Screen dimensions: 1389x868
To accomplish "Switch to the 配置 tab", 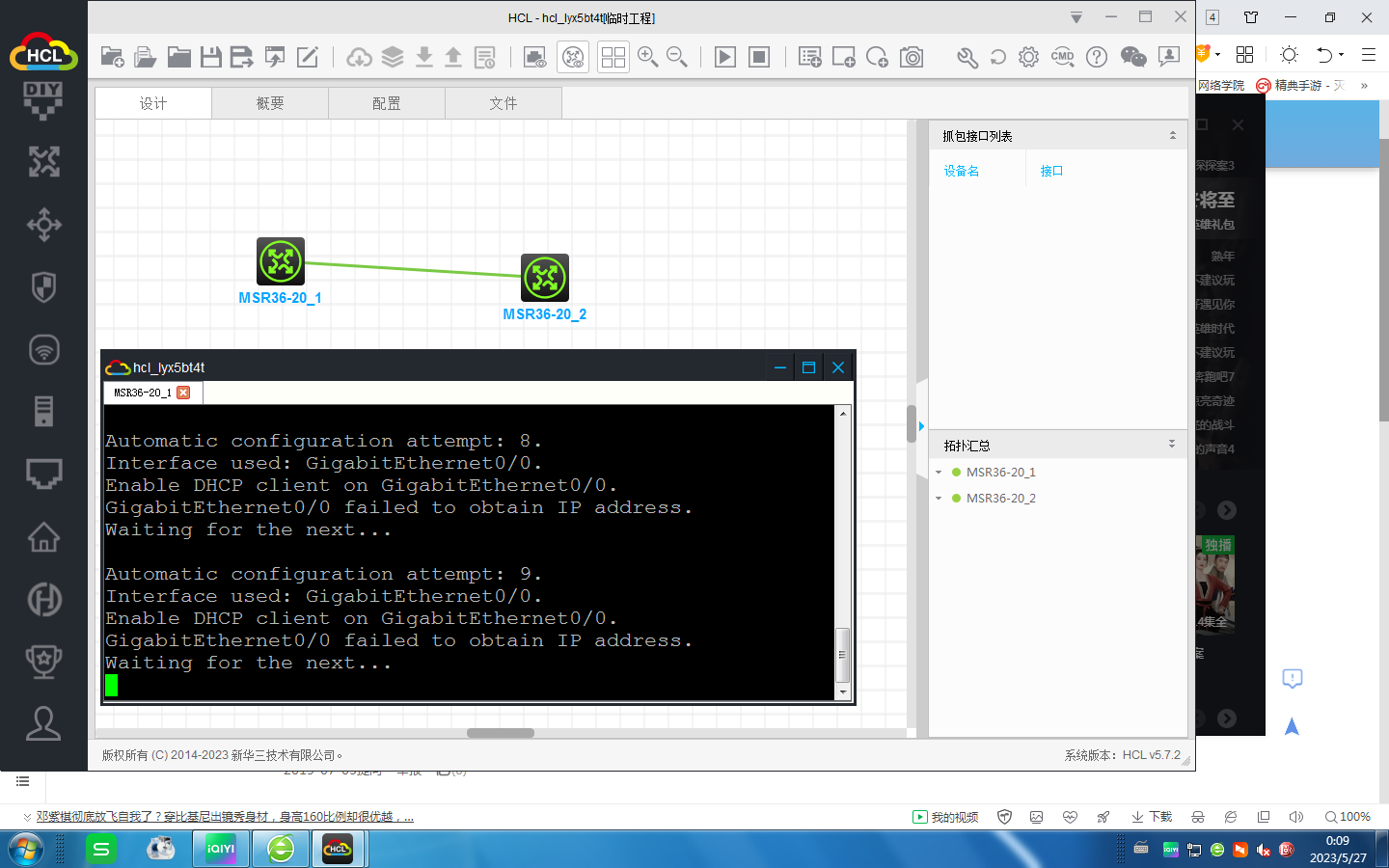I will pos(387,103).
